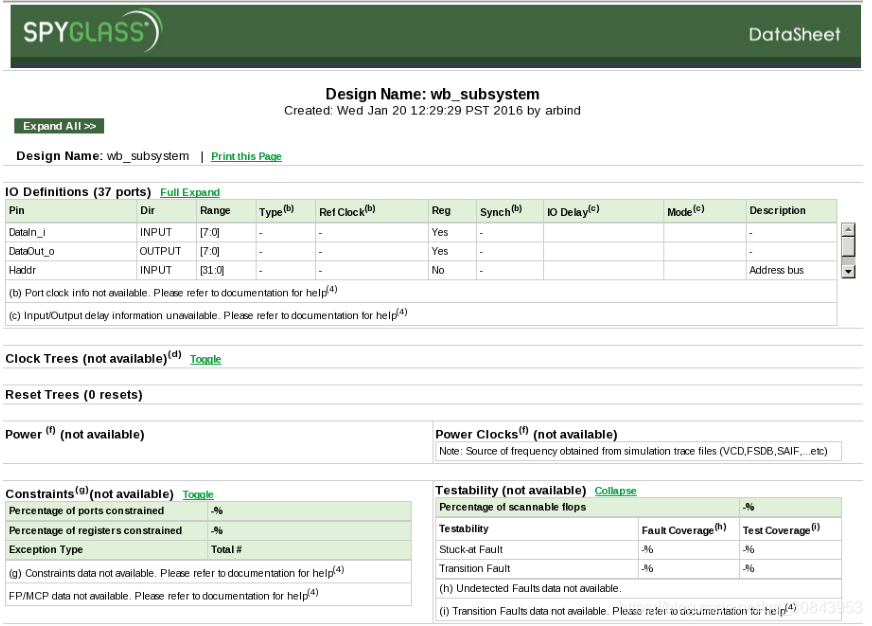
Task: Click Percentage of registers constrained row
Action: [209, 530]
